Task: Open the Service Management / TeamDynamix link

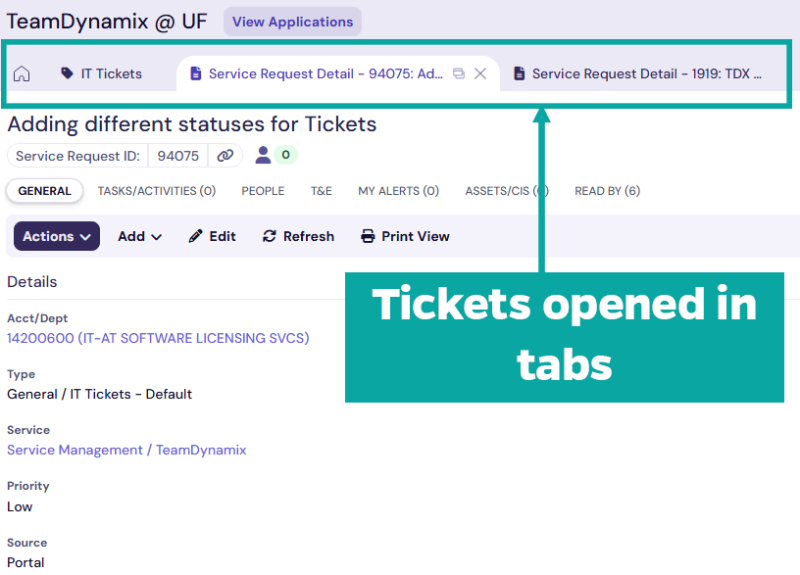Action: [x=127, y=449]
